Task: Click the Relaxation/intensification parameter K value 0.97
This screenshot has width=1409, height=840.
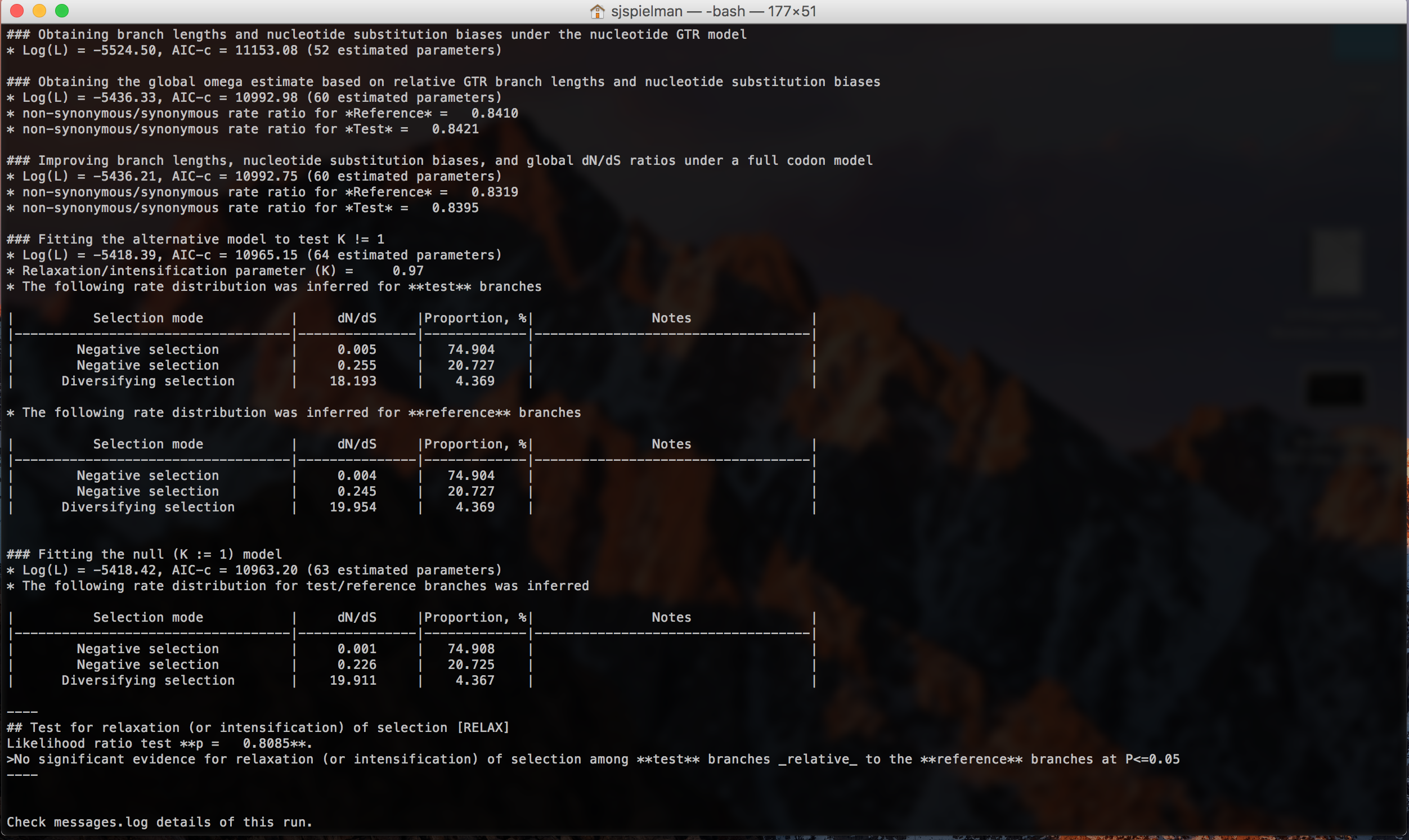Action: [408, 271]
